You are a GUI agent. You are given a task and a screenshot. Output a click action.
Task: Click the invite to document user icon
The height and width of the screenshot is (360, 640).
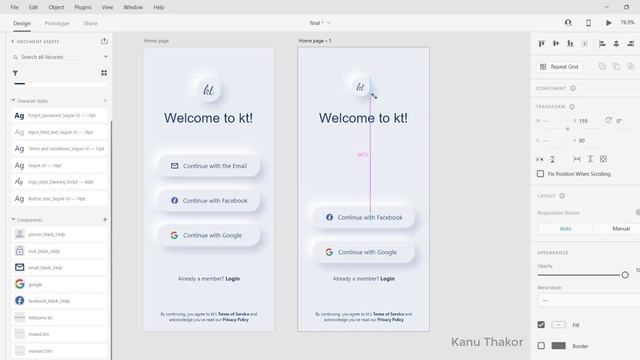[568, 23]
